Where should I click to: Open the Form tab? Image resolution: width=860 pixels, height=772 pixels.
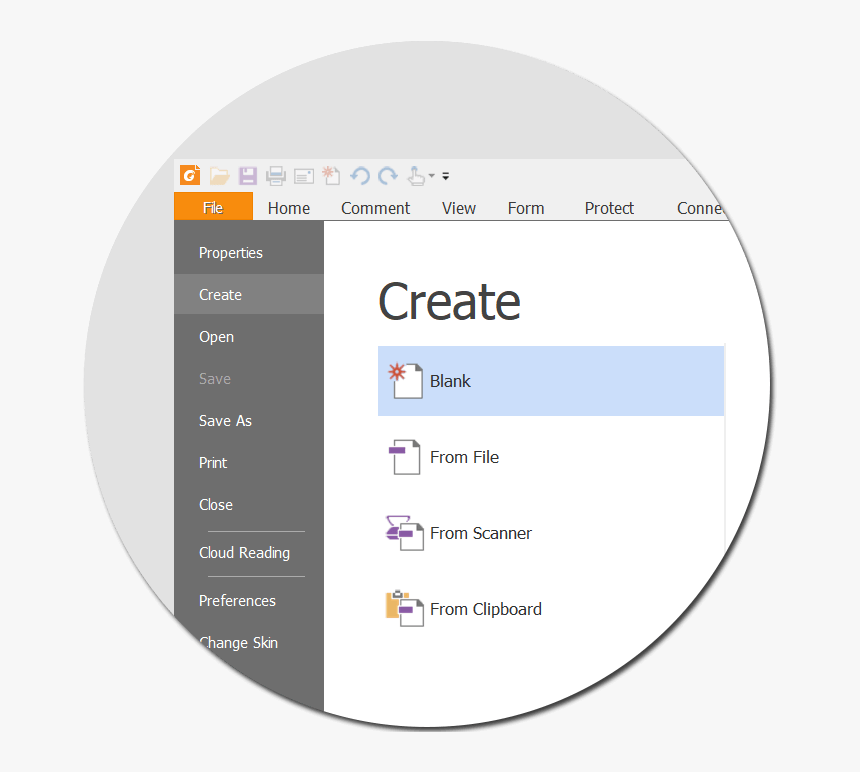point(526,208)
